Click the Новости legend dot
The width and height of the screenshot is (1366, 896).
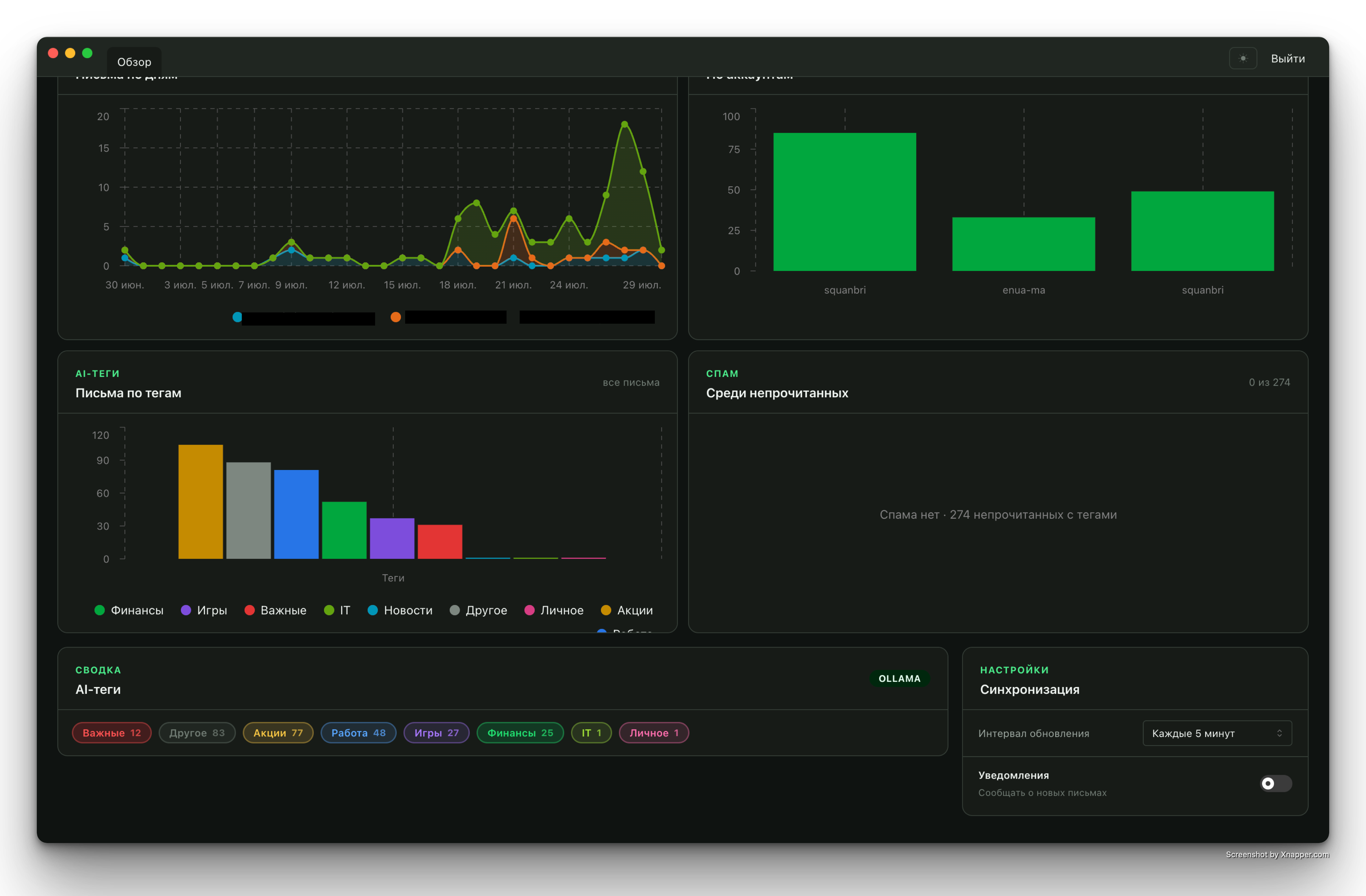point(373,610)
